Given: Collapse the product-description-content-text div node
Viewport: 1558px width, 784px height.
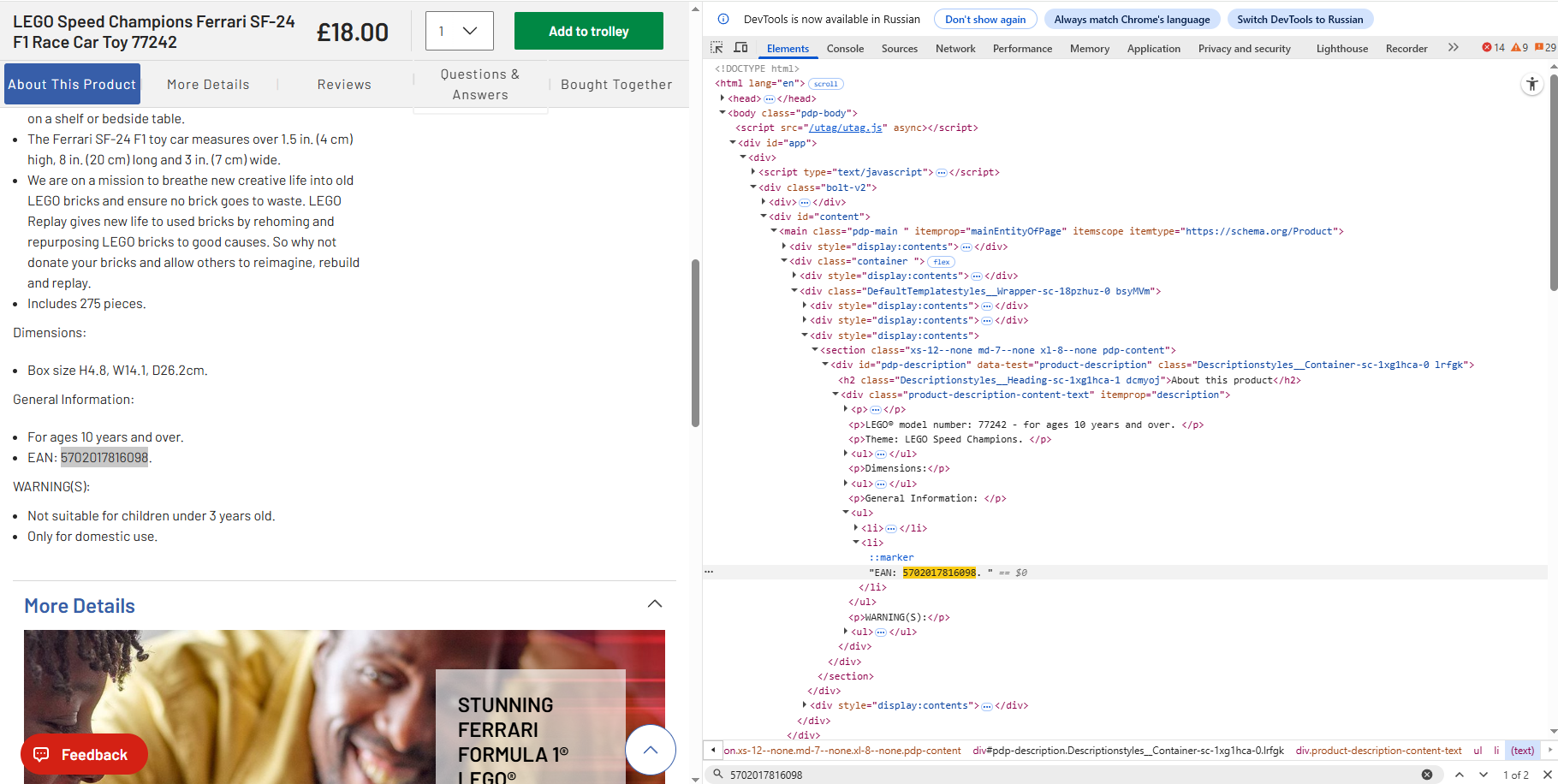Looking at the screenshot, I should click(x=835, y=395).
